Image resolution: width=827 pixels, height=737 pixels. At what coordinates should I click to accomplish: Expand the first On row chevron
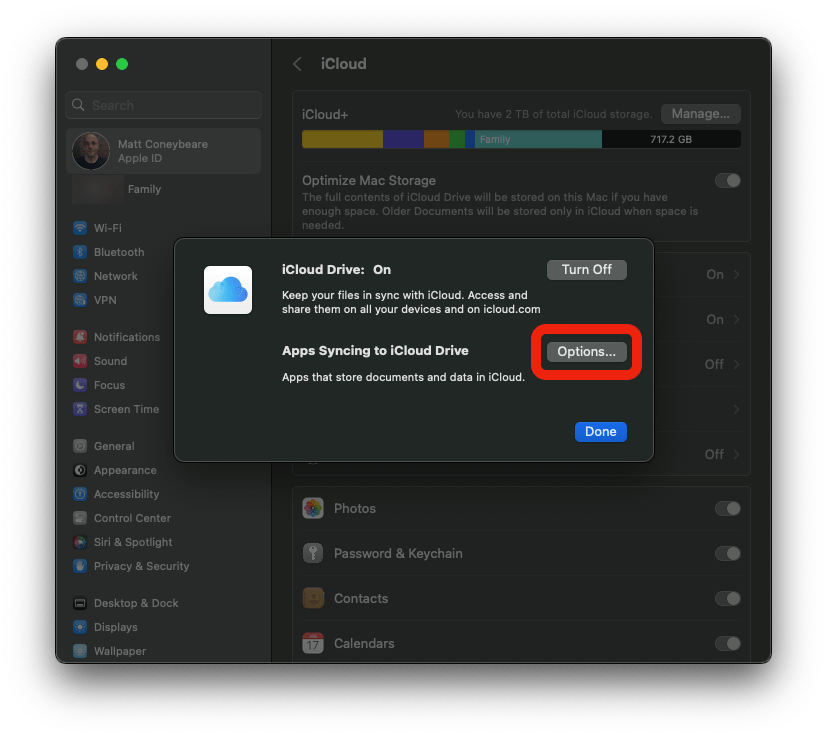tap(737, 274)
